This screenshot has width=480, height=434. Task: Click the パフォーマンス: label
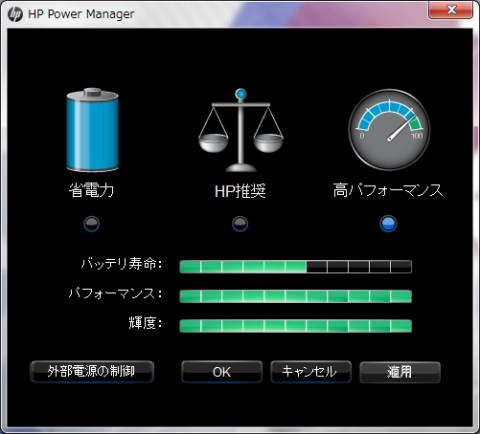[115, 293]
